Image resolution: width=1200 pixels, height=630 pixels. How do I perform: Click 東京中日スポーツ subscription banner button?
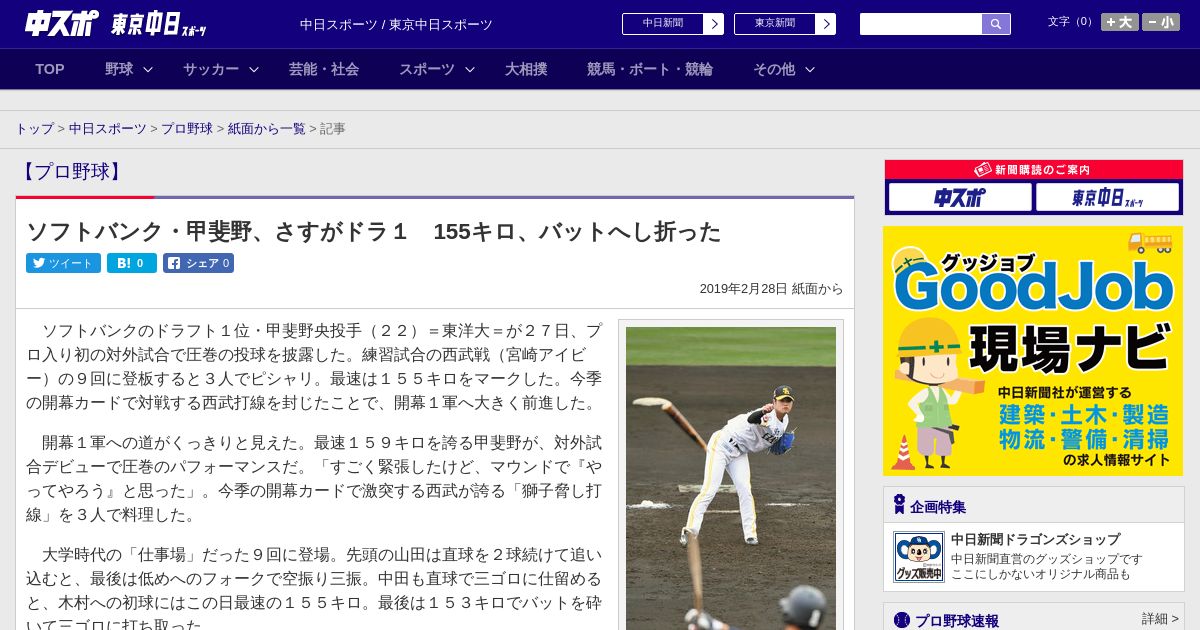pyautogui.click(x=1108, y=197)
